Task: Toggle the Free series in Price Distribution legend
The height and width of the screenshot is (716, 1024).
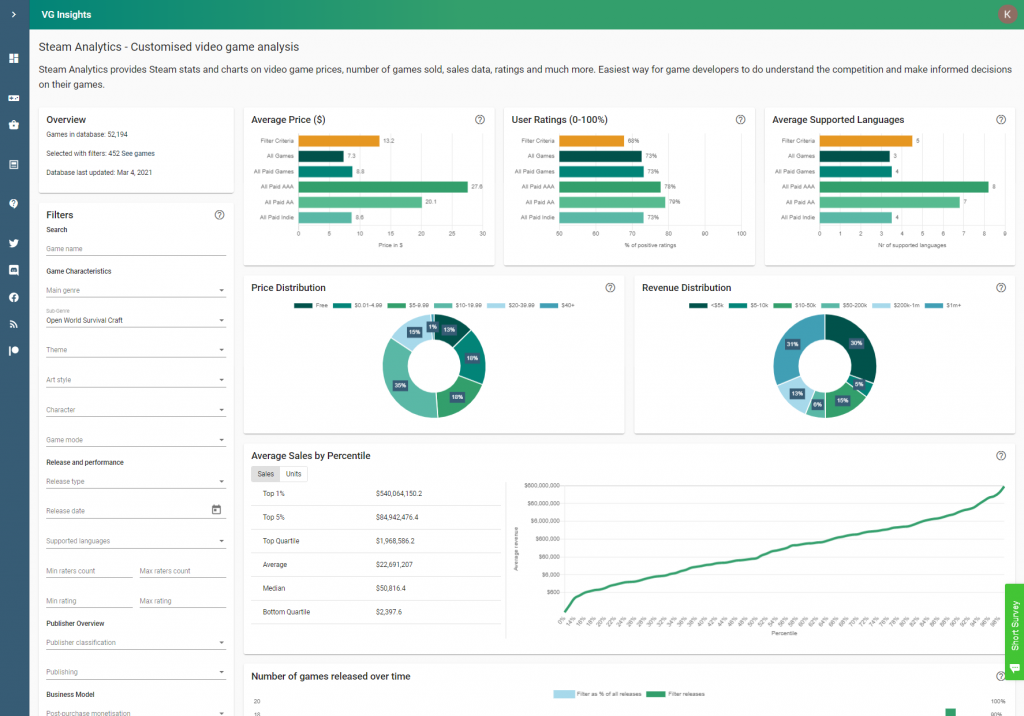Action: click(311, 305)
